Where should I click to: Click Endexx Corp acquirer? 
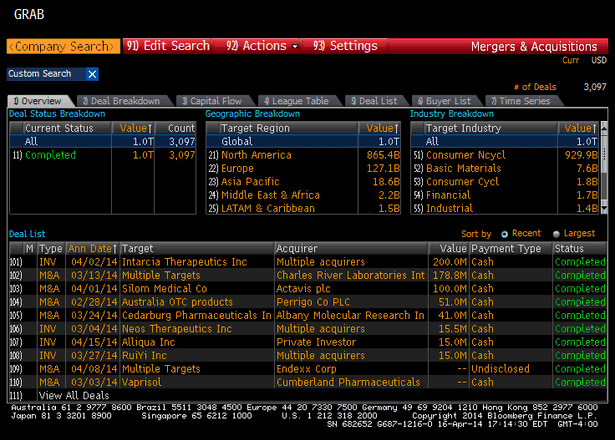pyautogui.click(x=306, y=369)
